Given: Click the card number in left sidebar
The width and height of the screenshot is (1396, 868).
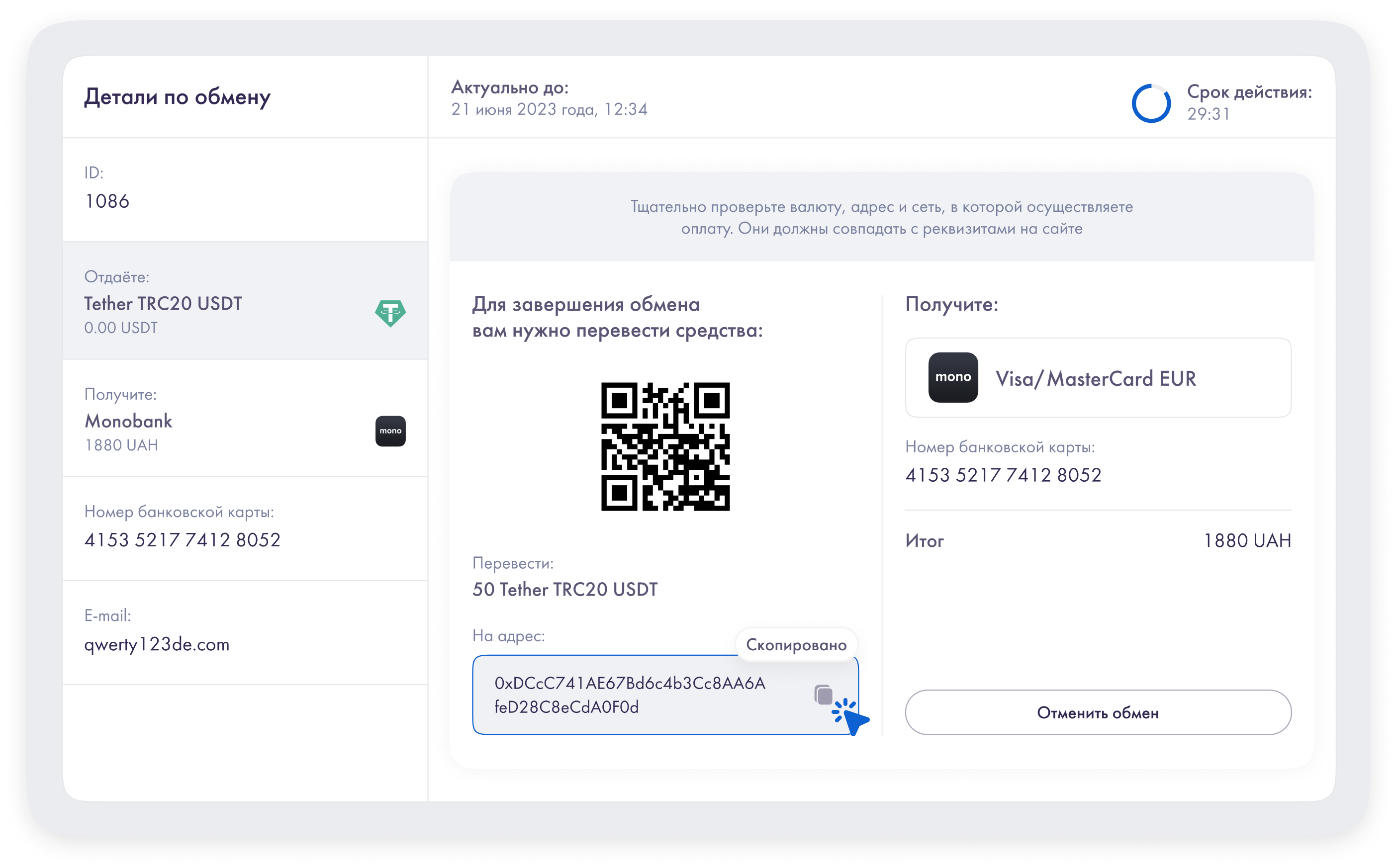Looking at the screenshot, I should click(182, 539).
